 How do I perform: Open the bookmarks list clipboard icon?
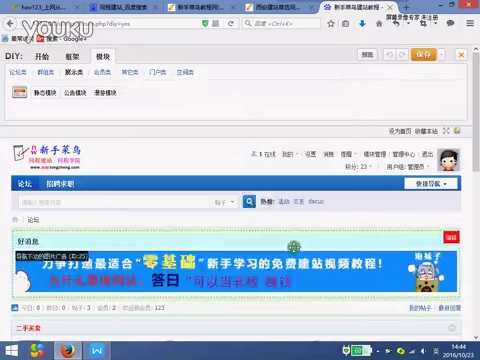pyautogui.click(x=345, y=24)
